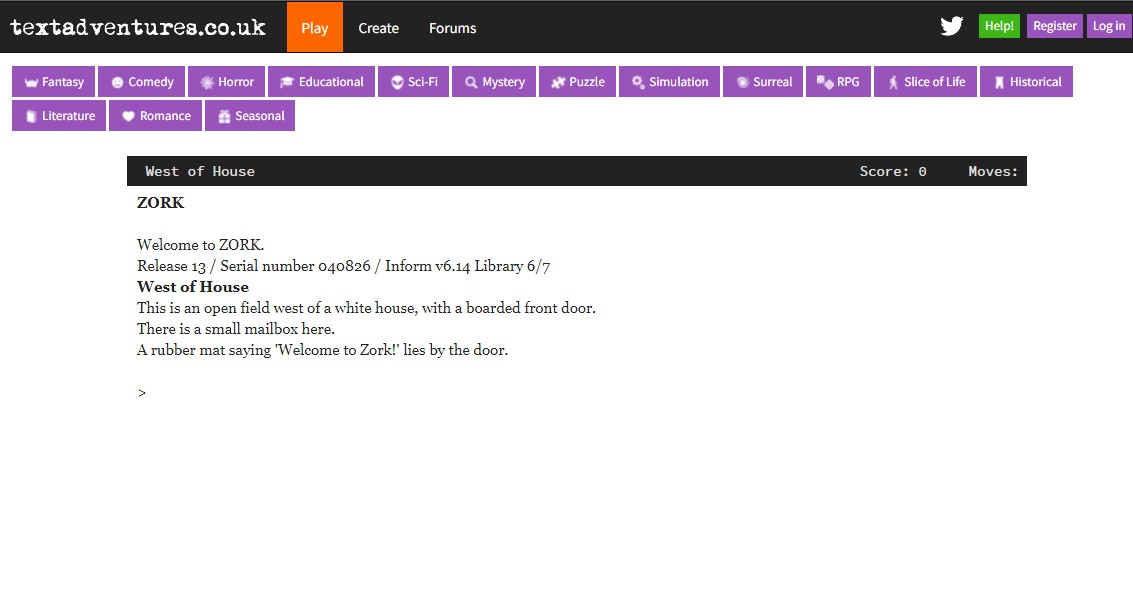Browse the RPG dice category

[x=838, y=82]
